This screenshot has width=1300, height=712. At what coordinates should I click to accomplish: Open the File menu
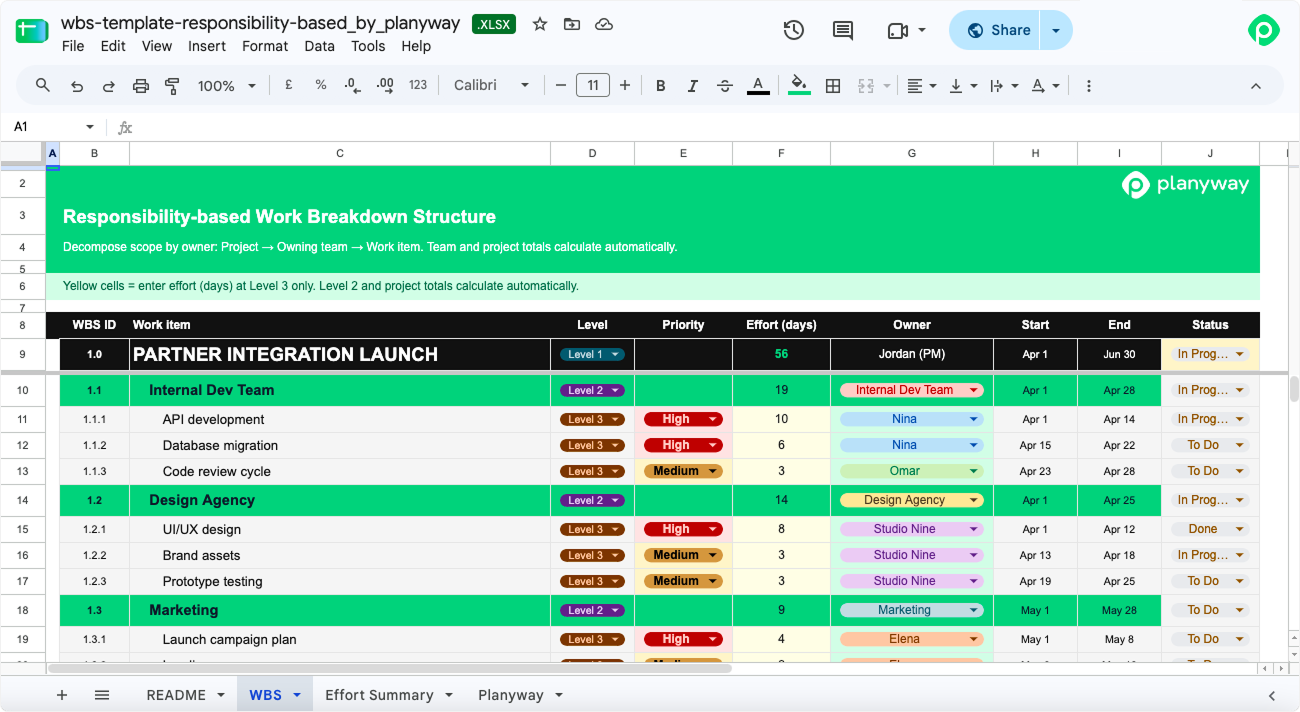coord(73,46)
